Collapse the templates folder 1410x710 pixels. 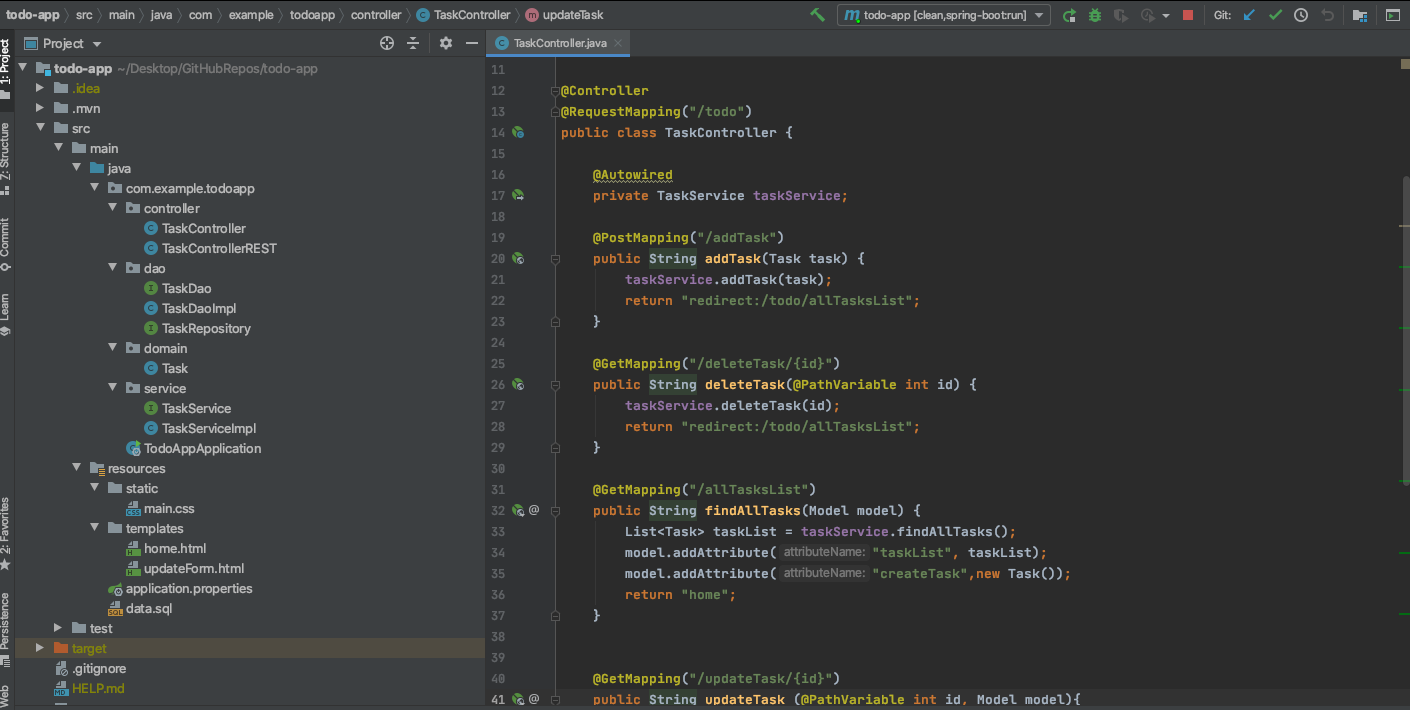point(93,527)
